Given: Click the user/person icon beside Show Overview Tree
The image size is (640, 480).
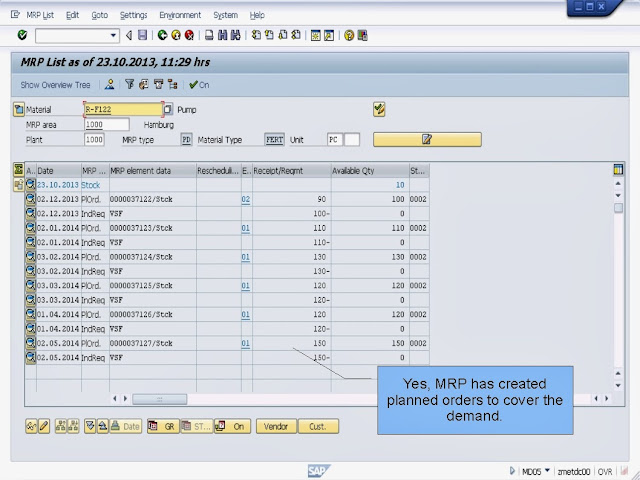Looking at the screenshot, I should click(x=109, y=84).
